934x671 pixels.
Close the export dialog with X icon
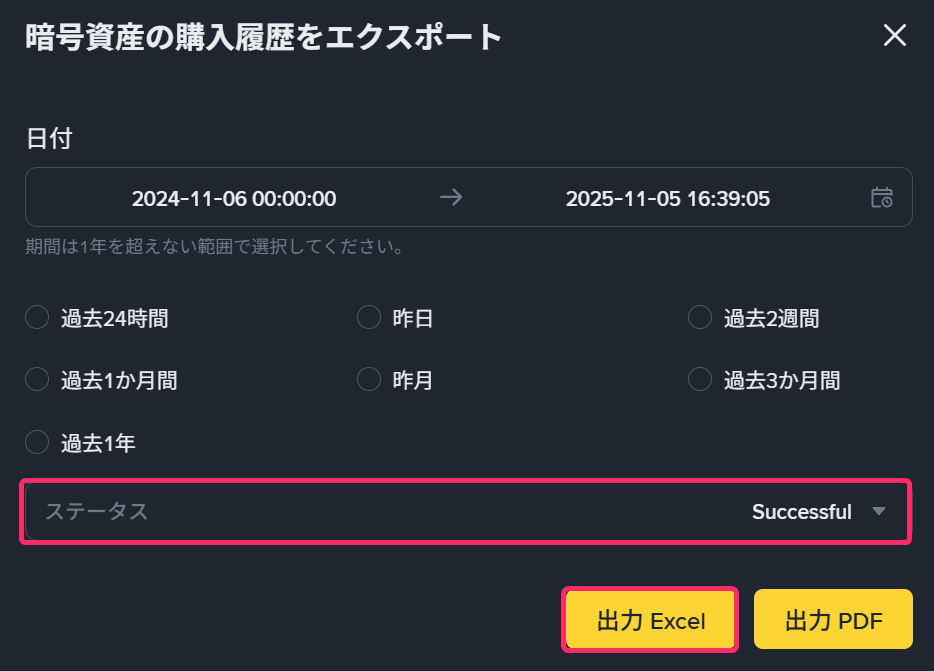pos(894,36)
